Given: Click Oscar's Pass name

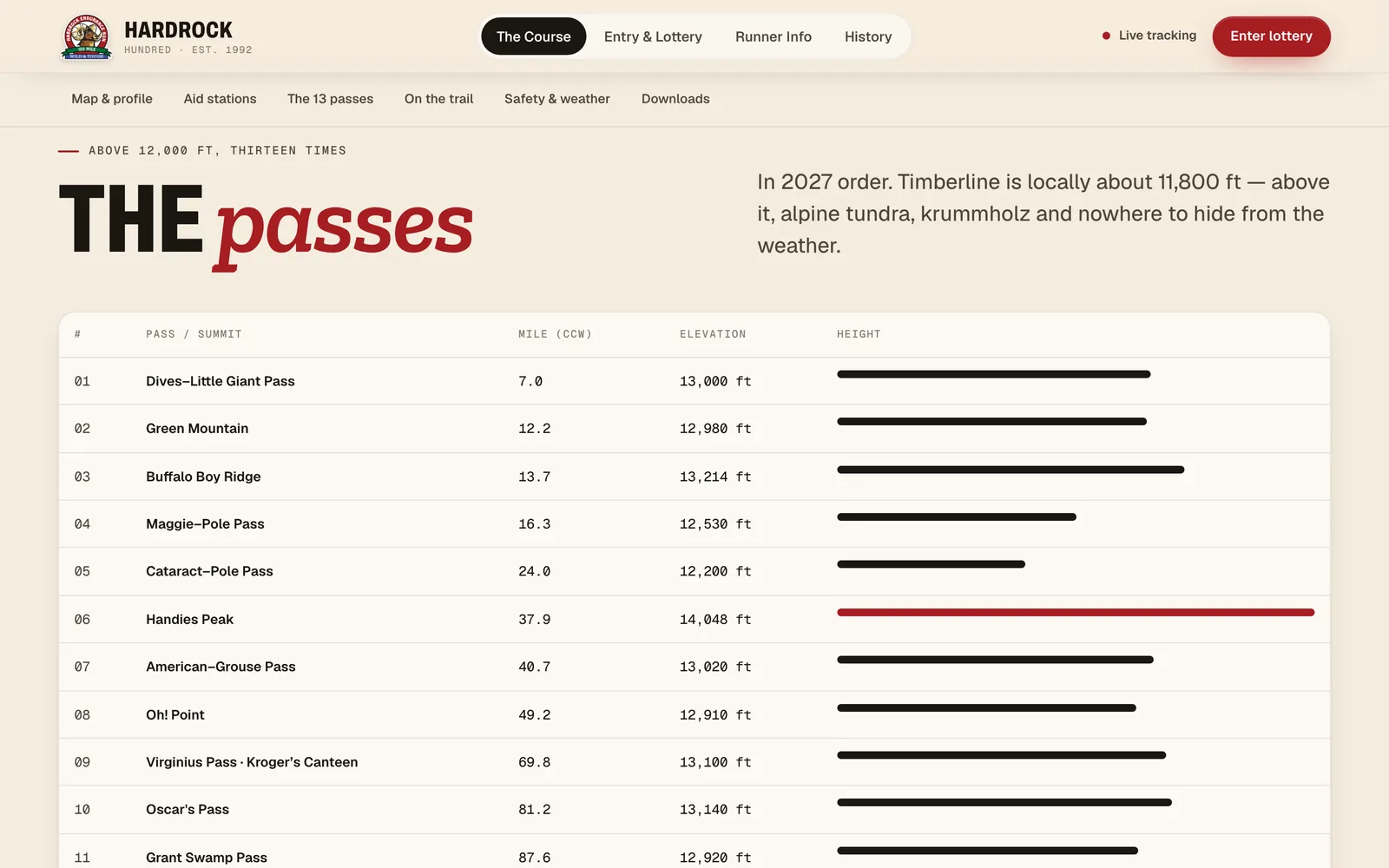Looking at the screenshot, I should point(188,810).
